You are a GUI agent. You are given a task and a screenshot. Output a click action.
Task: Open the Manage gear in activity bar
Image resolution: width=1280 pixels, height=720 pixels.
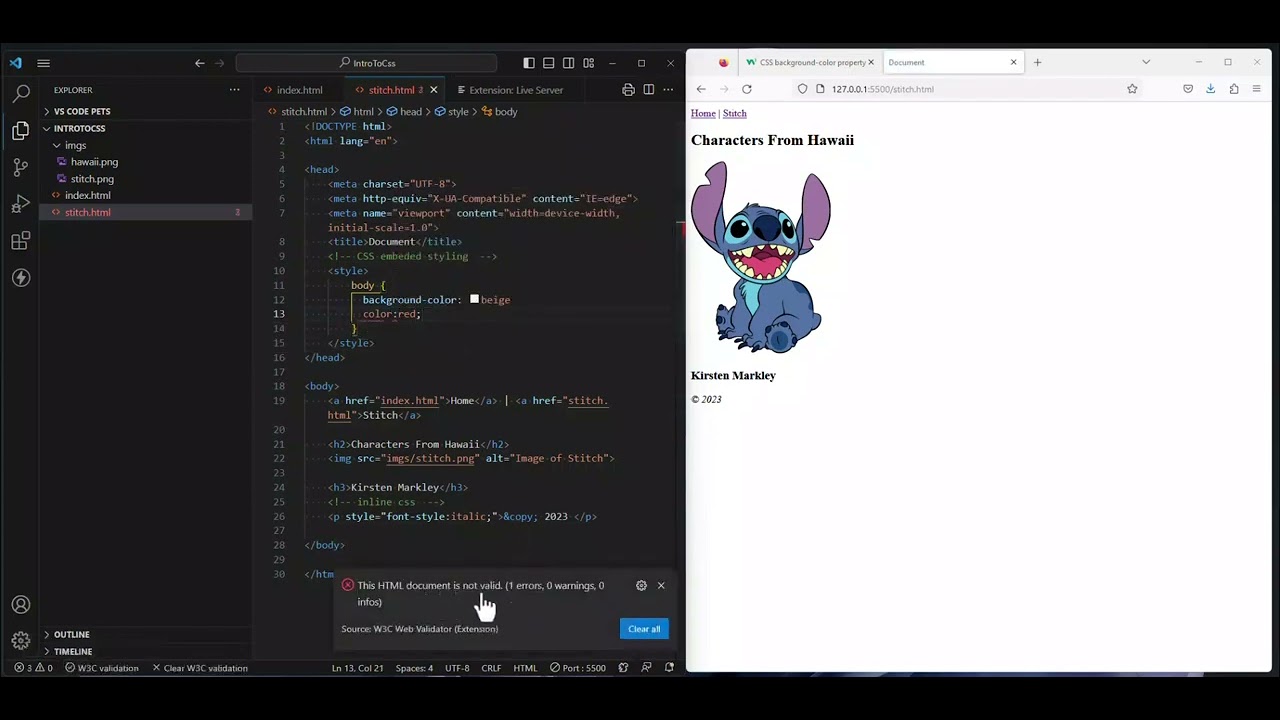[21, 641]
